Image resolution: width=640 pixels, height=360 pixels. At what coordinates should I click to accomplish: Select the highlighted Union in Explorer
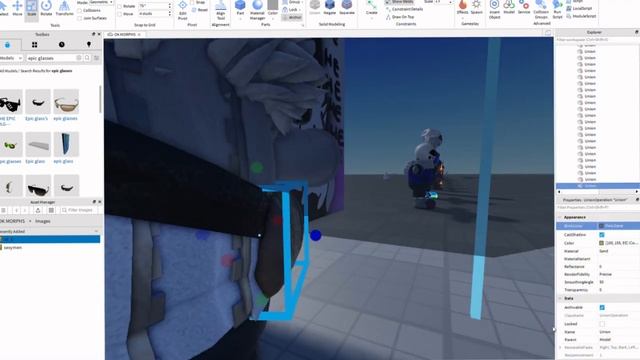[x=598, y=186]
